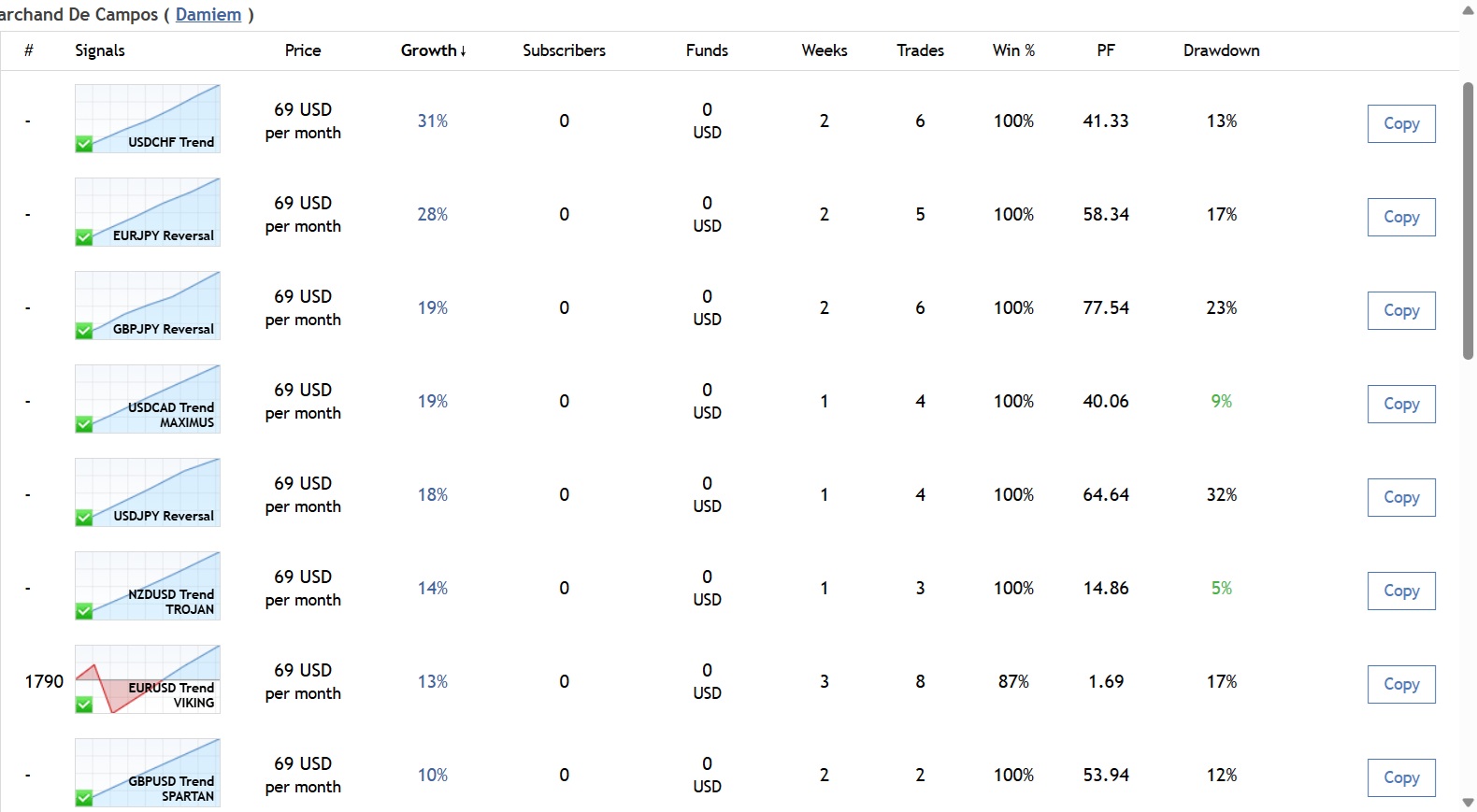Copy the EURUSD Trend VIKING signal
Viewport: 1477px width, 812px height.
point(1400,684)
